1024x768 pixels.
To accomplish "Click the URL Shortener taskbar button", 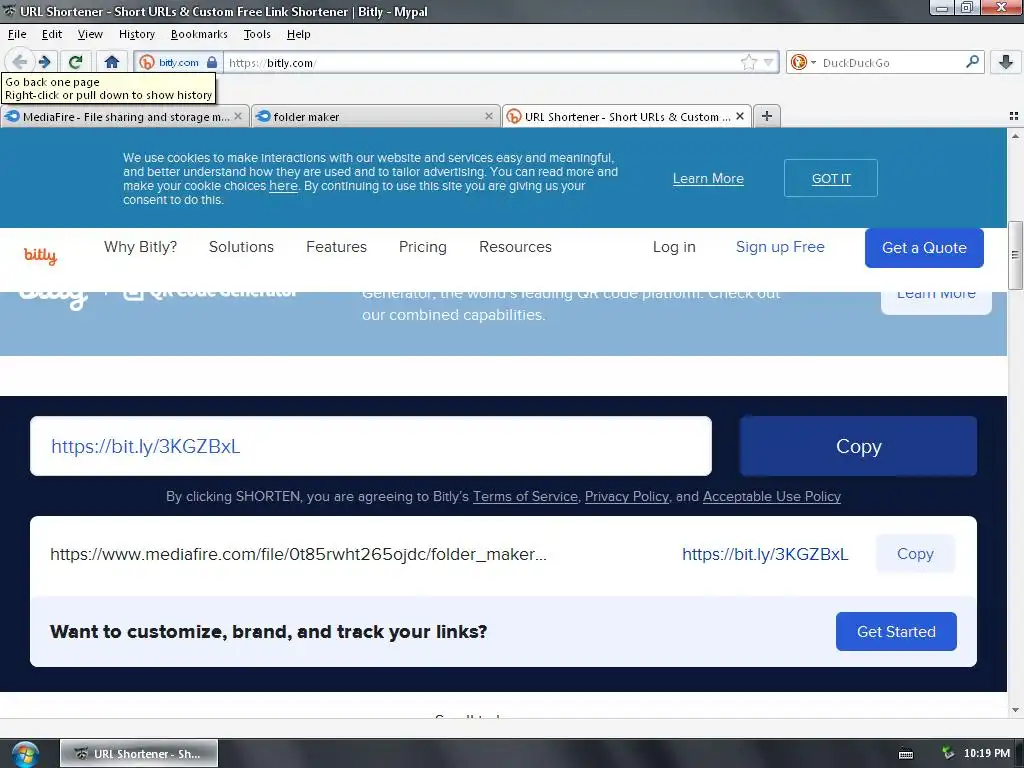I will [138, 754].
